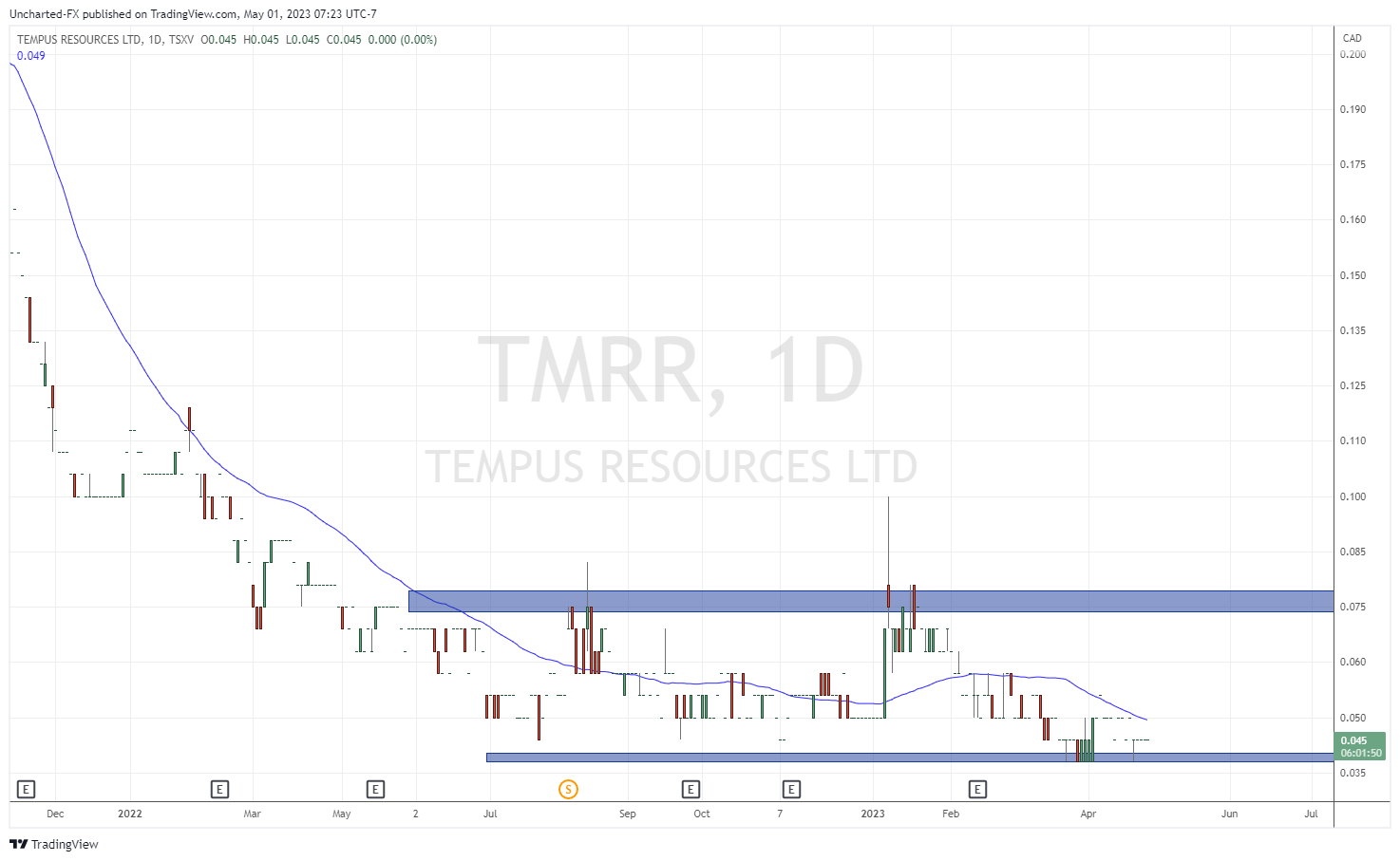Image resolution: width=1400 pixels, height=861 pixels.
Task: Click the 0.050 price axis label
Action: tap(1353, 718)
